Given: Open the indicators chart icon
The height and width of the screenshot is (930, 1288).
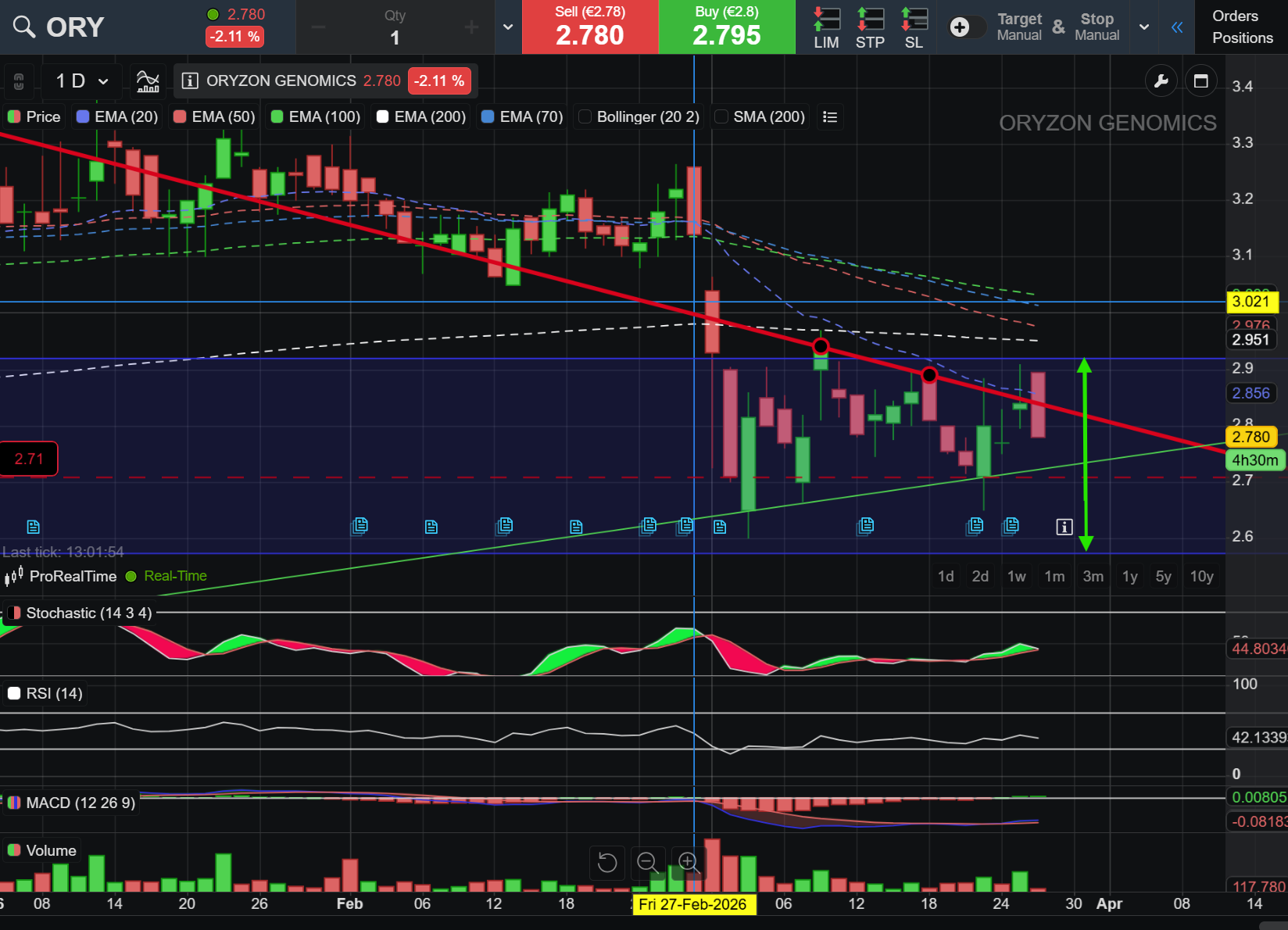Looking at the screenshot, I should [148, 81].
